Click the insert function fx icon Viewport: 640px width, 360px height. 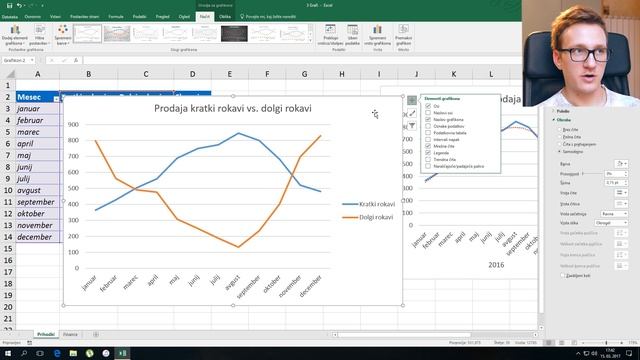click(76, 60)
